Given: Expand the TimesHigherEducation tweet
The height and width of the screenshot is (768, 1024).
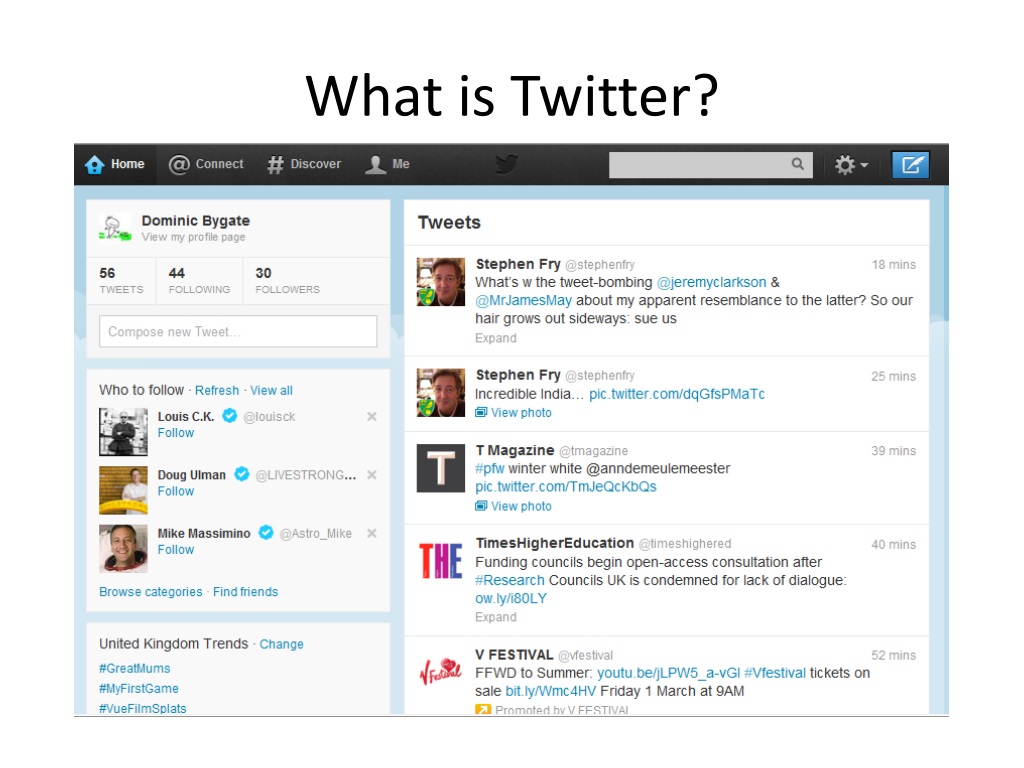Looking at the screenshot, I should point(496,617).
